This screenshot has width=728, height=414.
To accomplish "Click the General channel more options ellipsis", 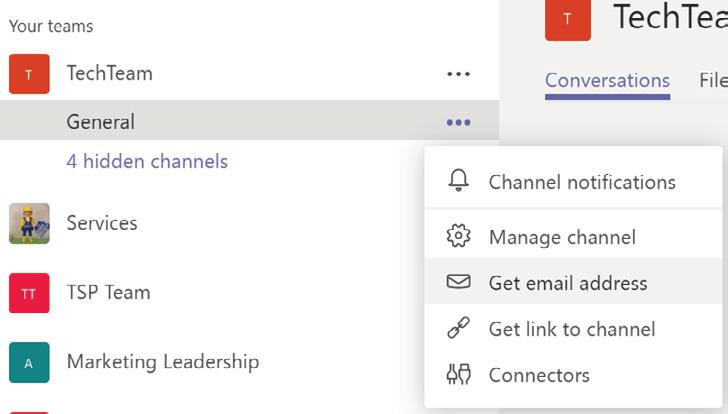I will coord(458,123).
